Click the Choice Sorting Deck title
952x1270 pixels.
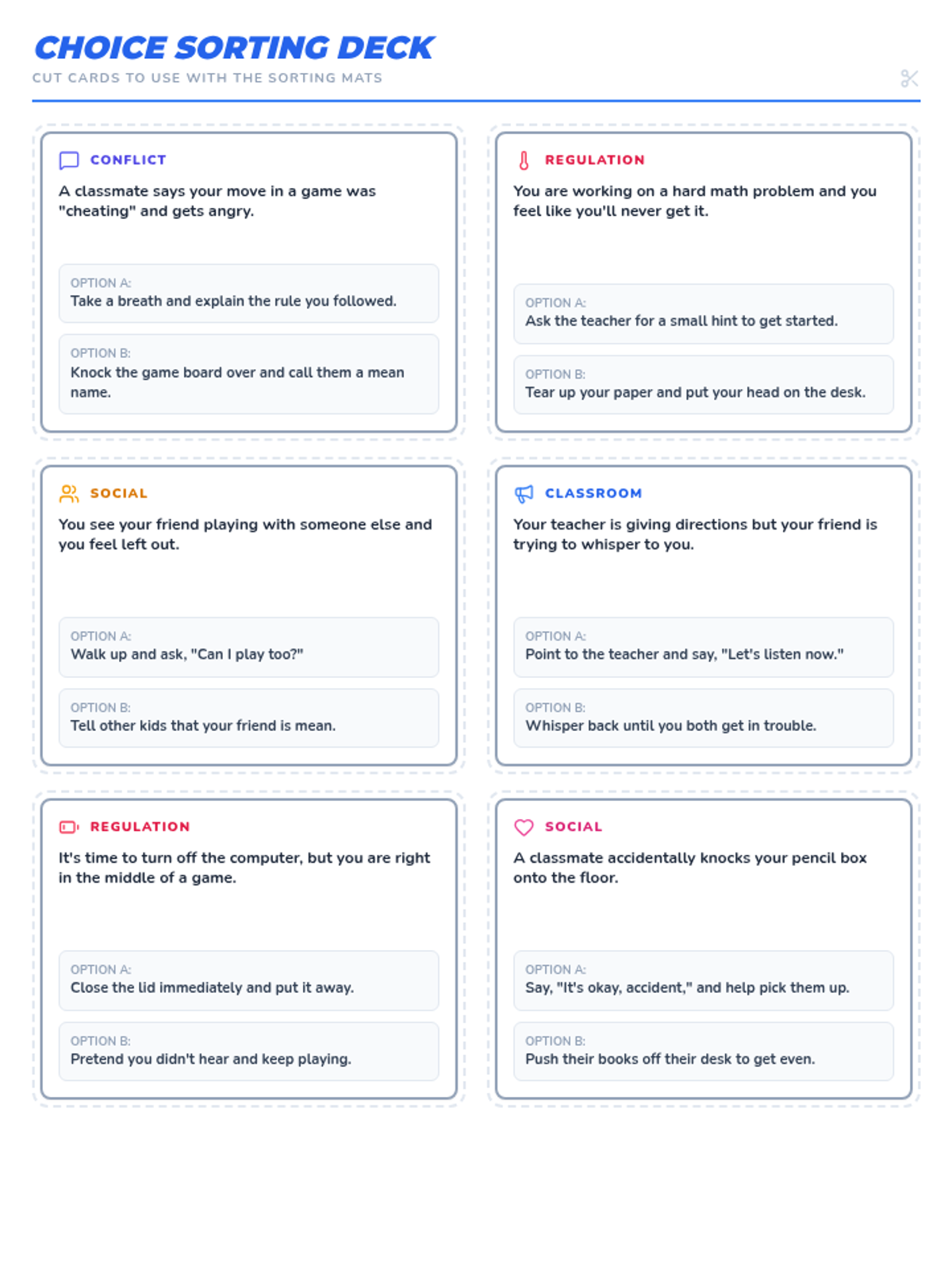click(234, 48)
